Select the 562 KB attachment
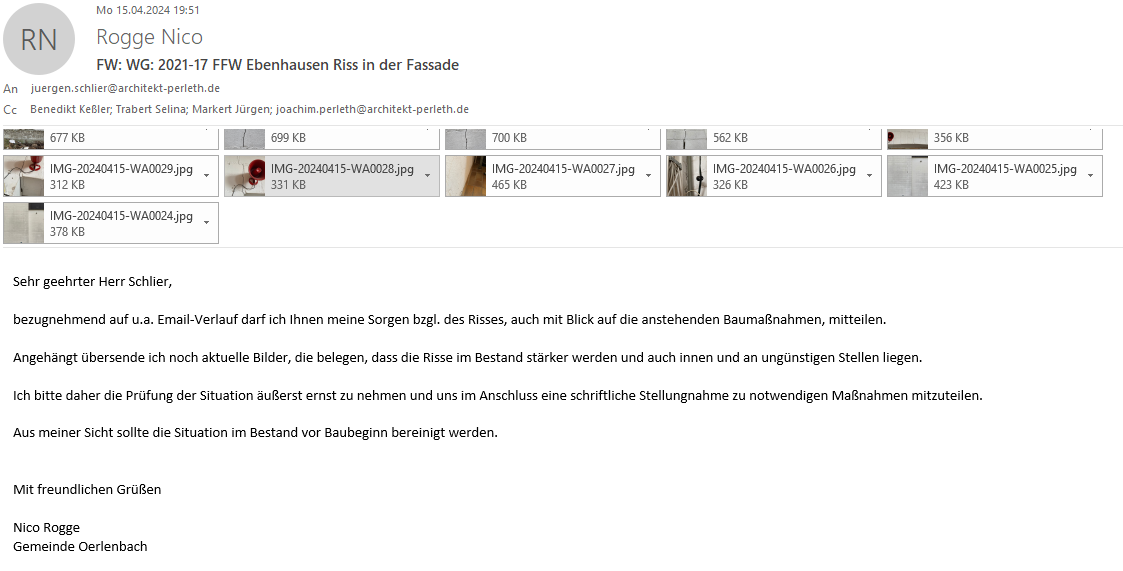The width and height of the screenshot is (1123, 571). [773, 138]
